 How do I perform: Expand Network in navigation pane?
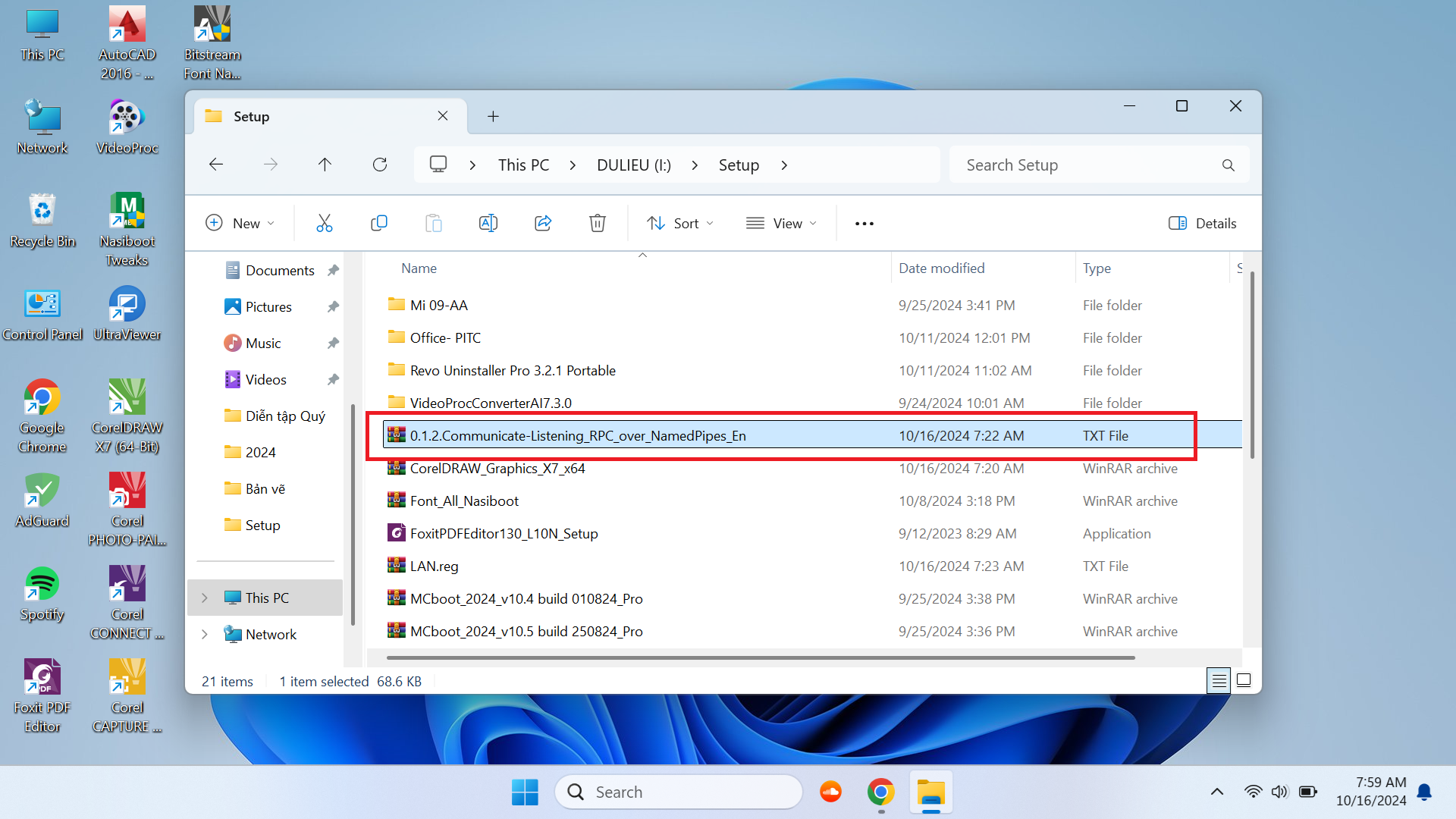coord(204,634)
